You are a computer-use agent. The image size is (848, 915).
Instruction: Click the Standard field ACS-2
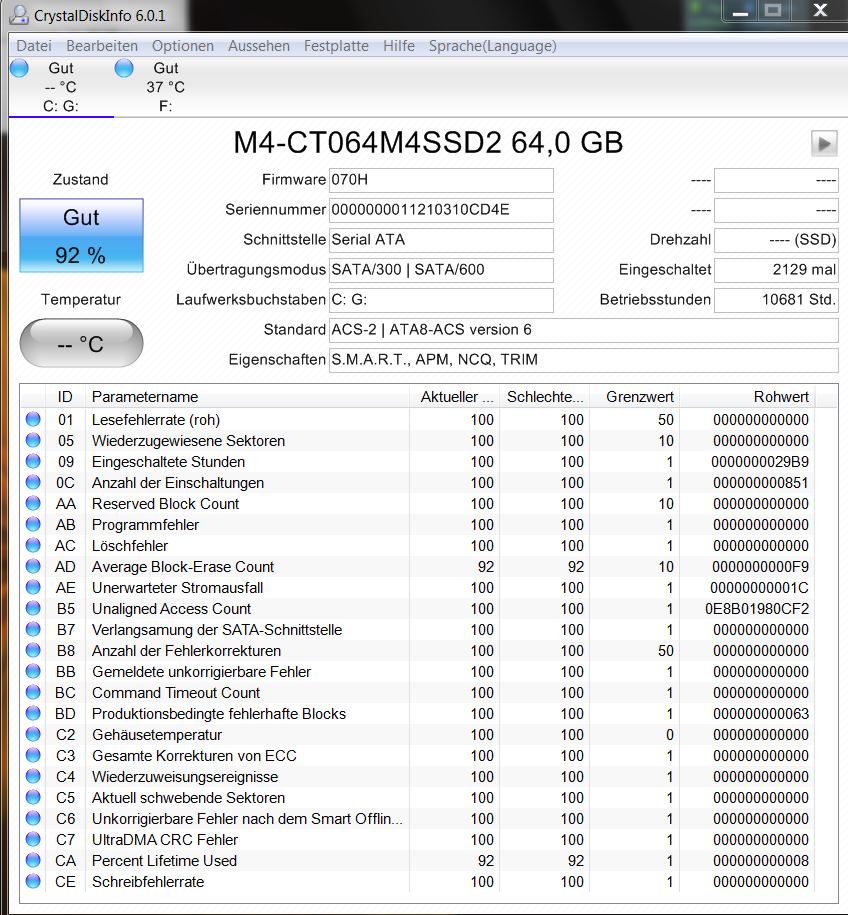584,330
